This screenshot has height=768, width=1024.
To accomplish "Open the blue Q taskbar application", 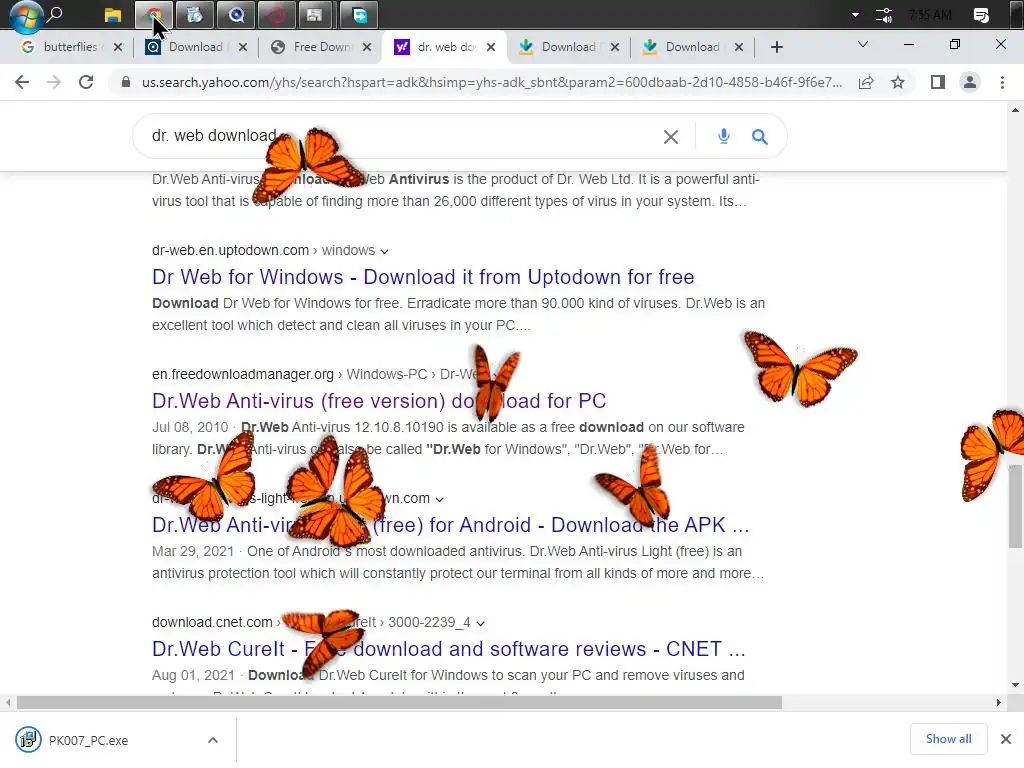I will [236, 14].
